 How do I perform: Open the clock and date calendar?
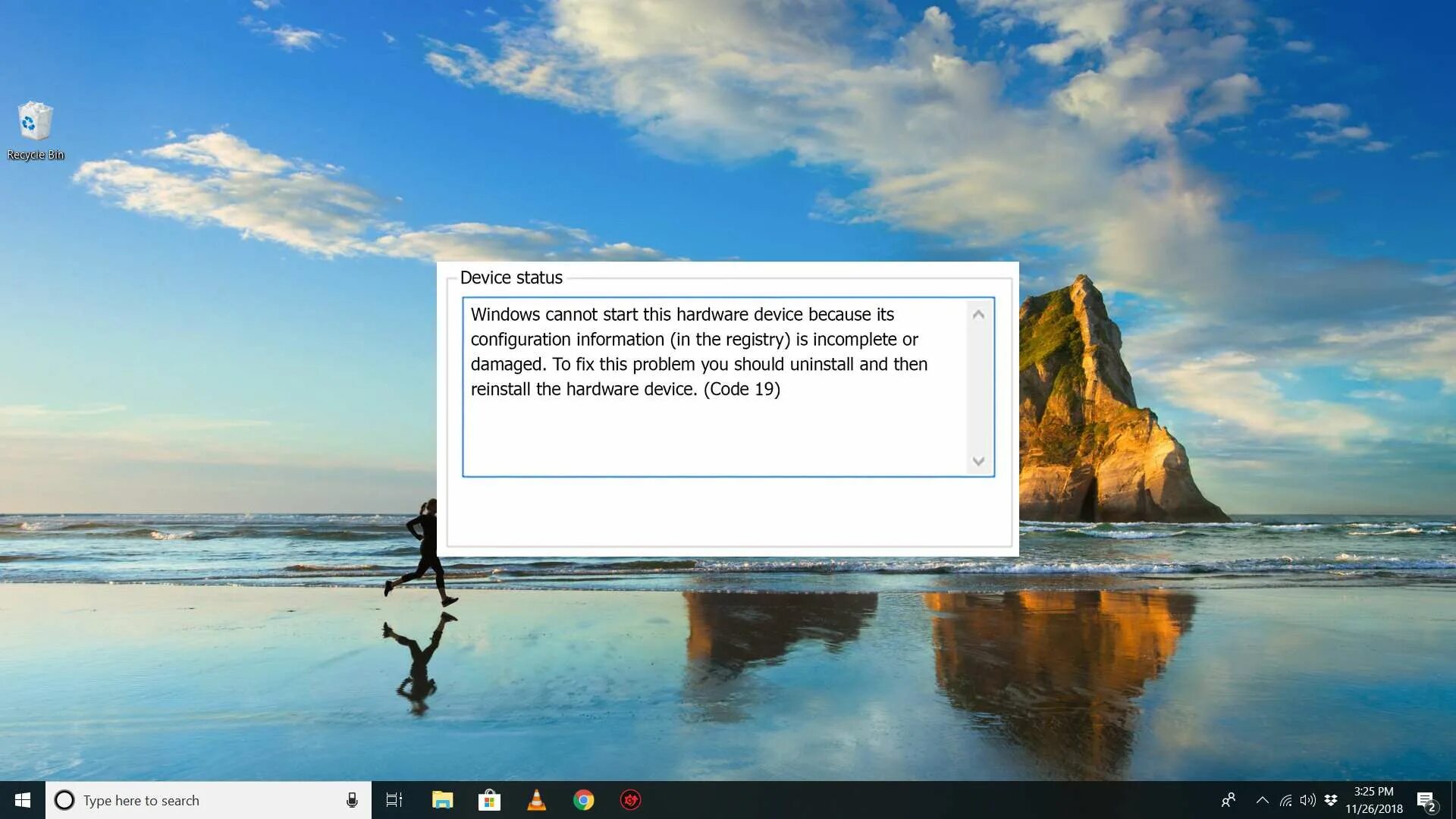1373,800
